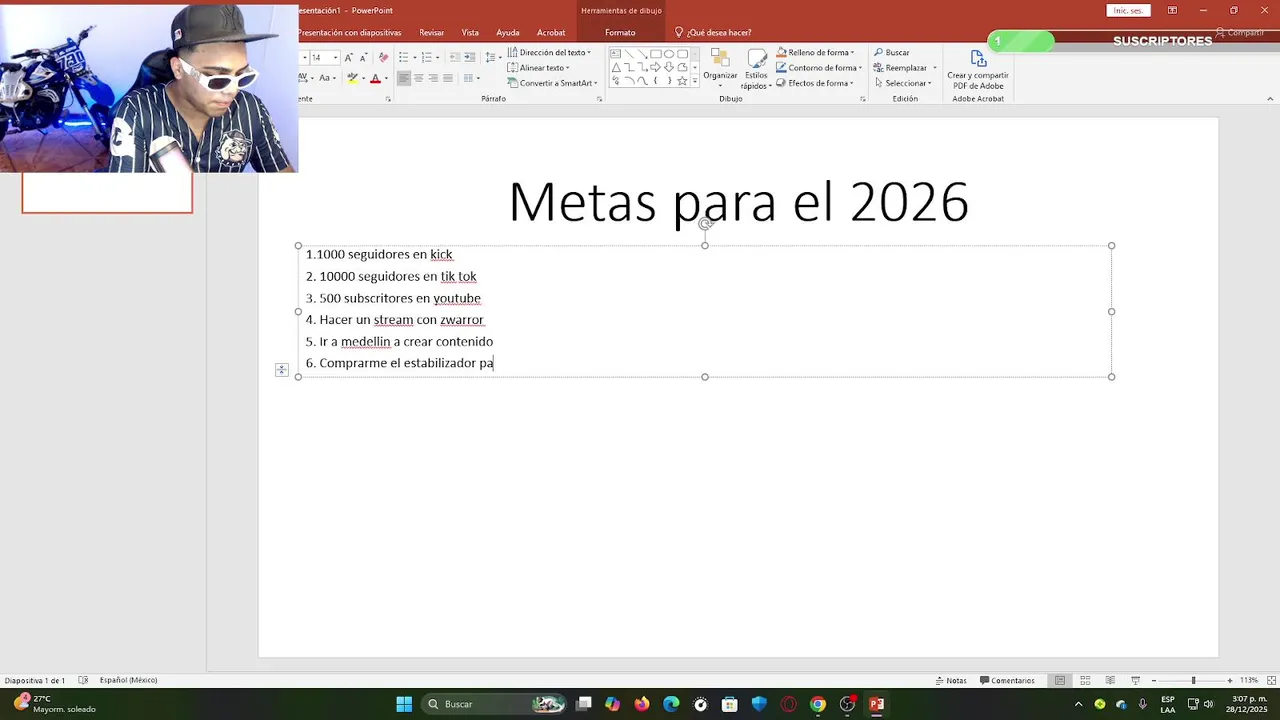
Task: Open Efectos de forma options
Action: (815, 83)
